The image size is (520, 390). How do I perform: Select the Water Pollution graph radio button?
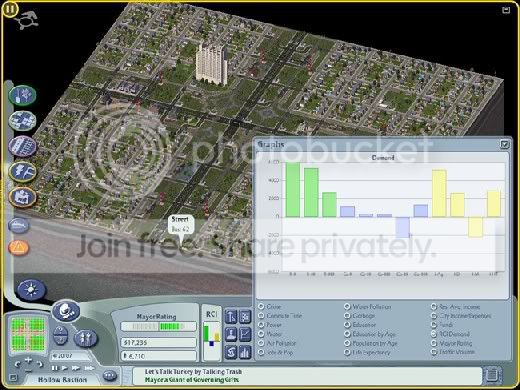click(347, 306)
